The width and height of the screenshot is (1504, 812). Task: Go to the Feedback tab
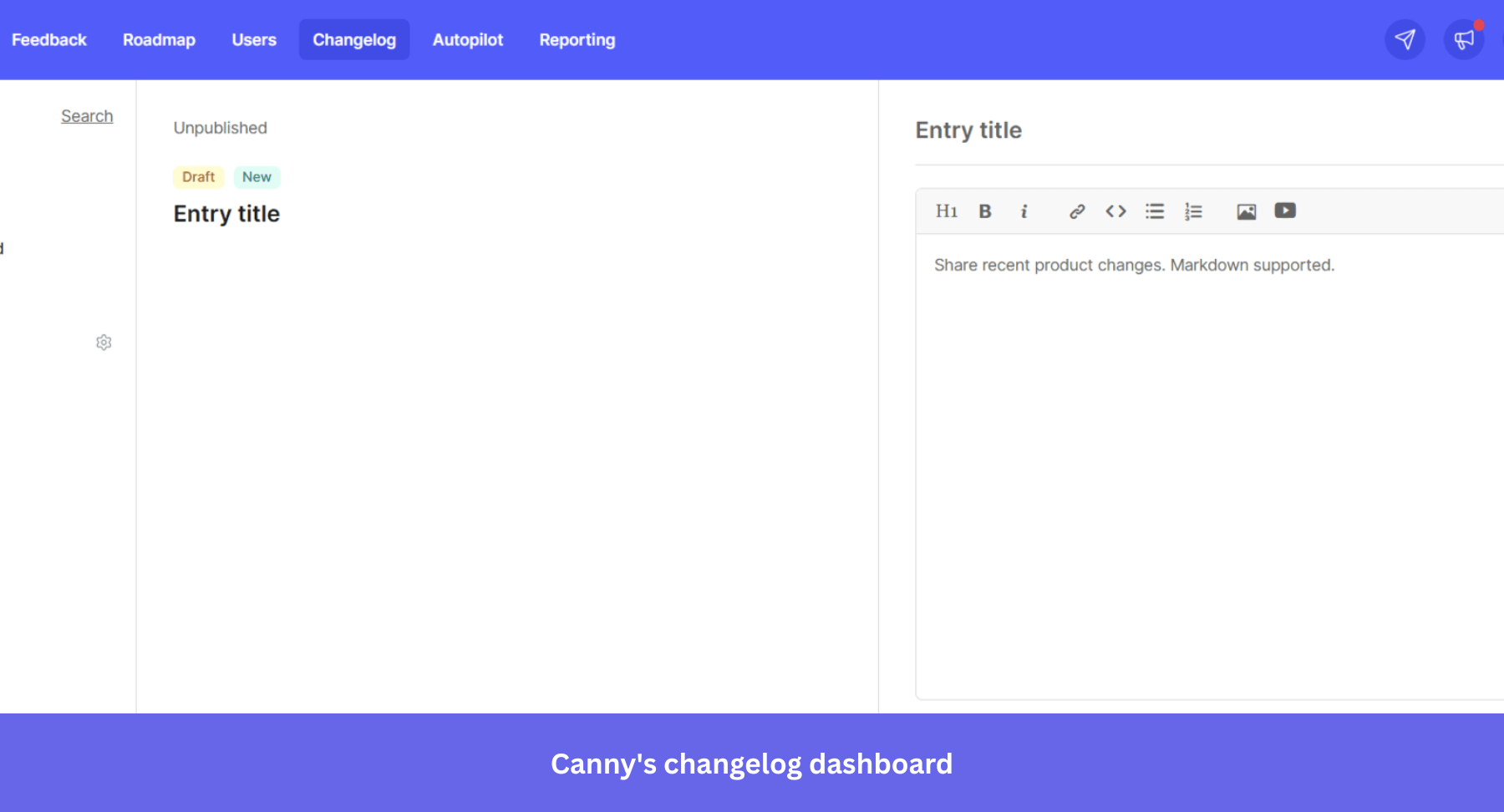click(x=49, y=39)
